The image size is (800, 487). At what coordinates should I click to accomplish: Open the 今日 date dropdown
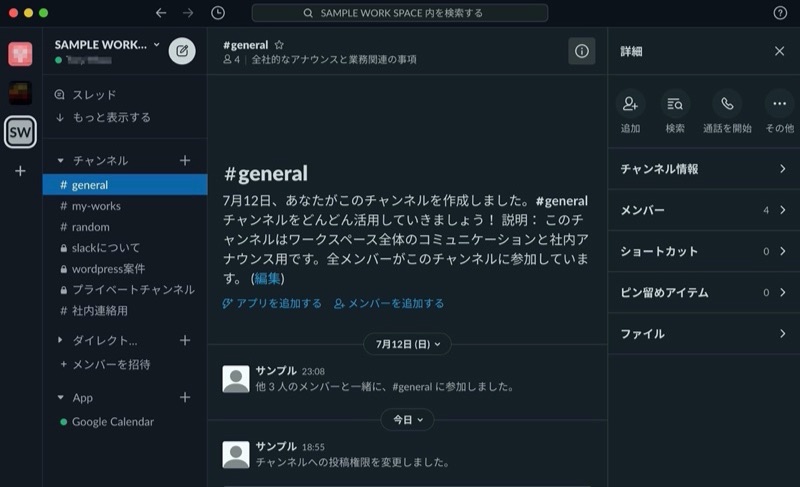pyautogui.click(x=407, y=420)
